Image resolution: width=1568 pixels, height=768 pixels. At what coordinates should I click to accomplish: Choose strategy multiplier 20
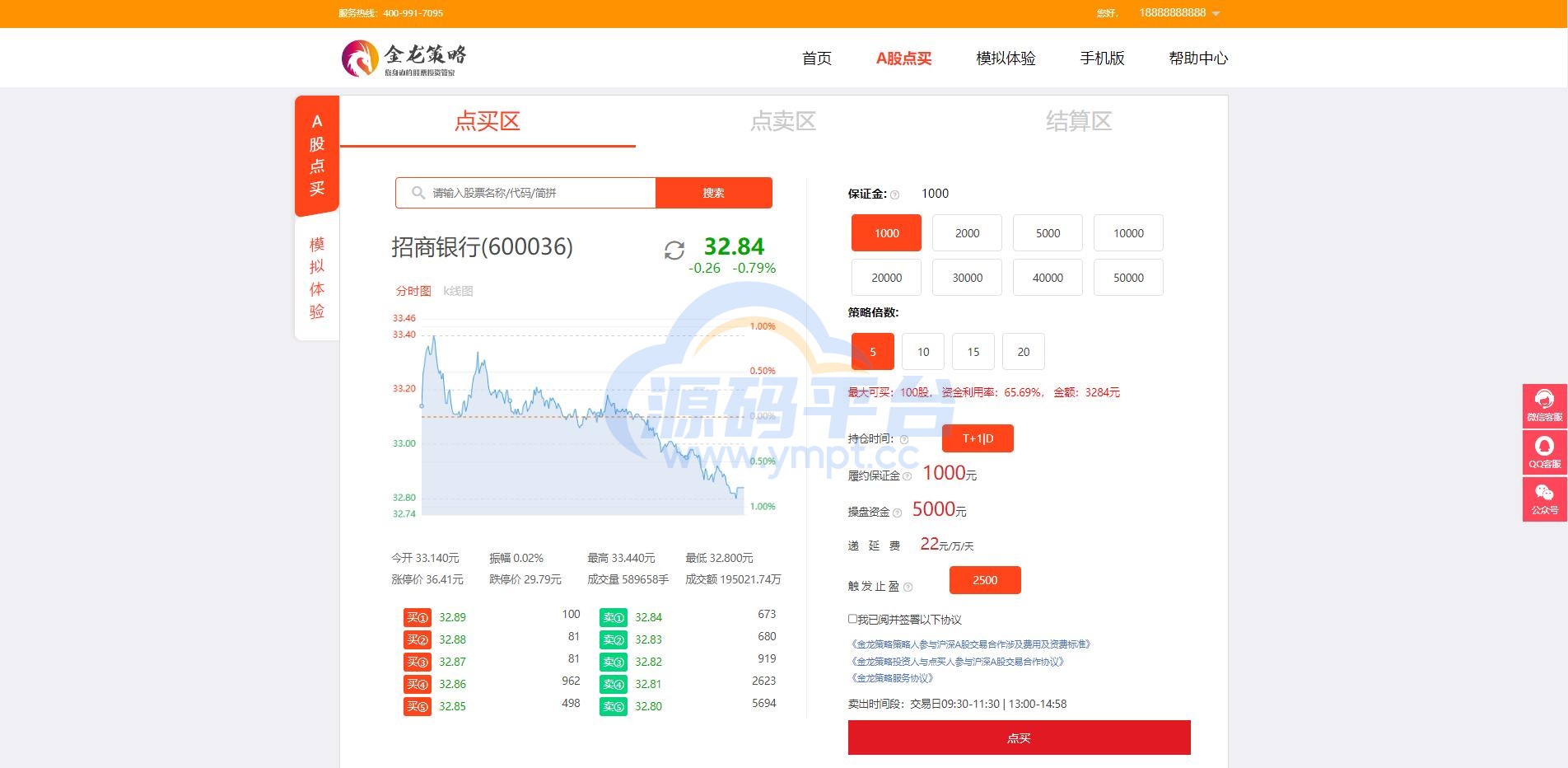(x=1024, y=352)
